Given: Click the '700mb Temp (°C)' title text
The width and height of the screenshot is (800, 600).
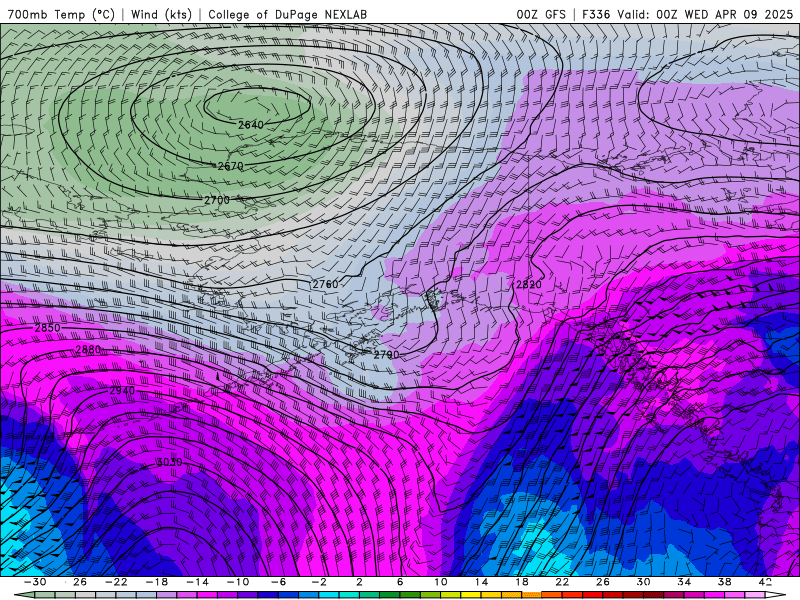Looking at the screenshot, I should (x=61, y=15).
